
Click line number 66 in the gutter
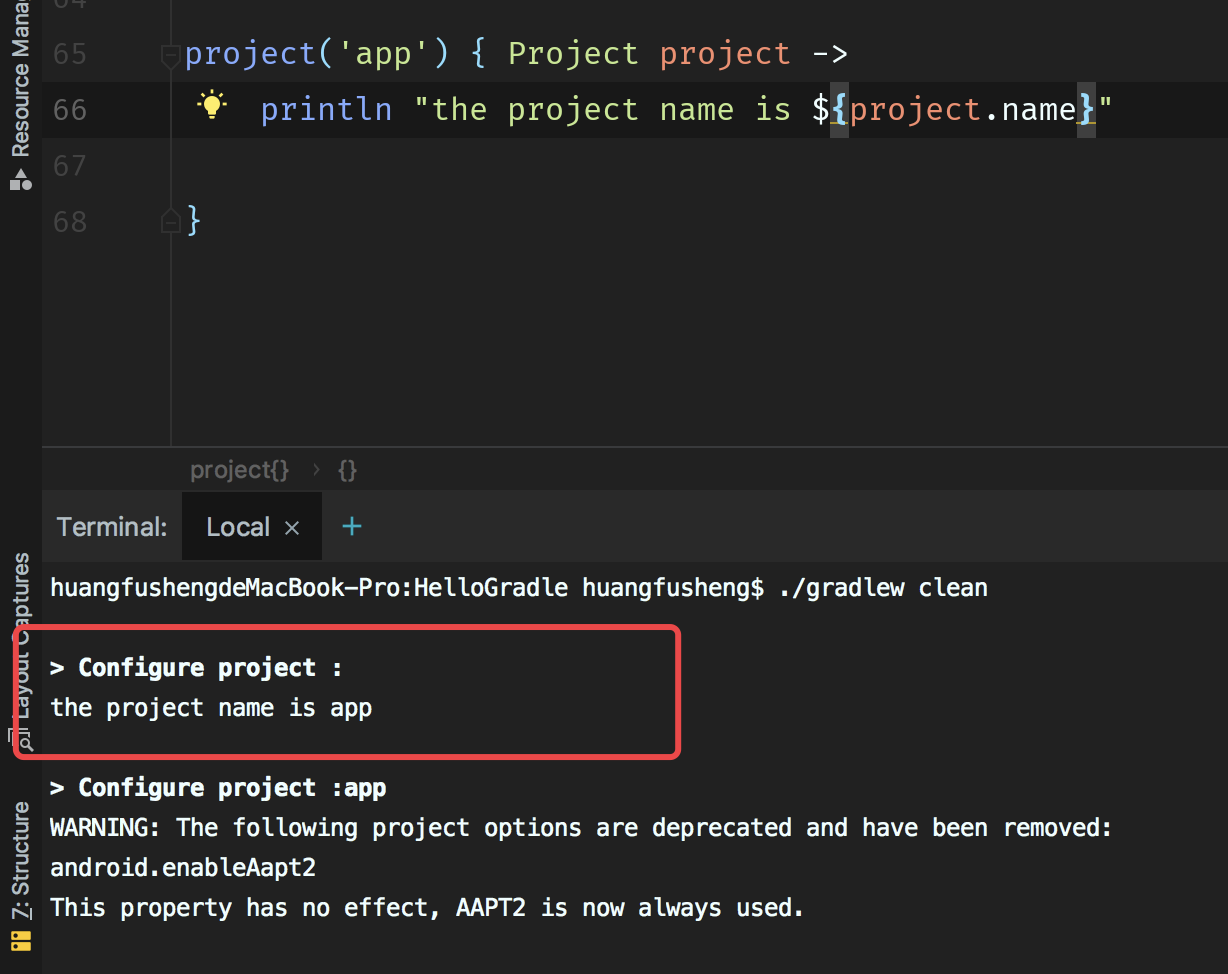click(70, 109)
